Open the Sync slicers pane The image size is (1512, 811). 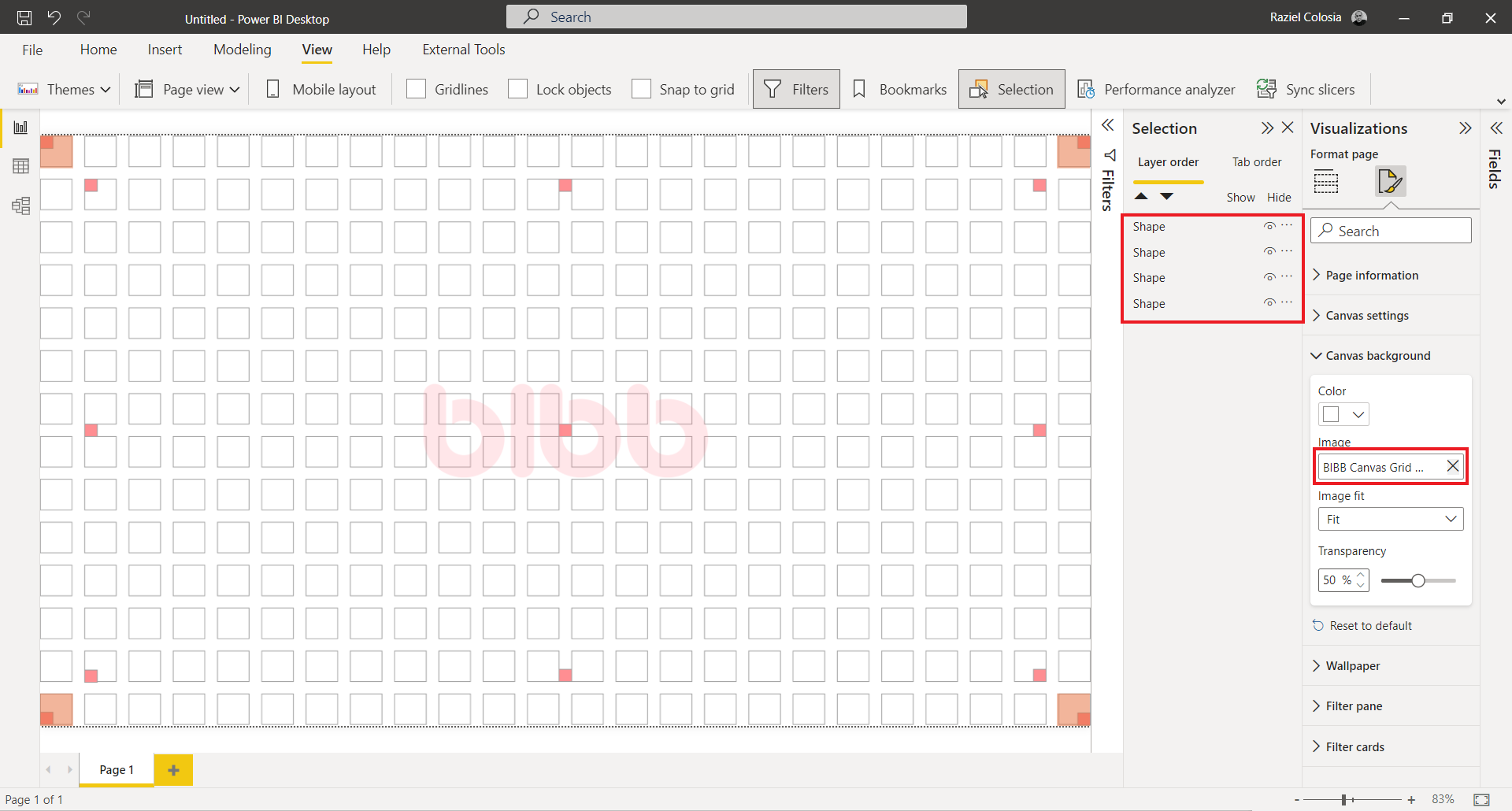point(1306,89)
